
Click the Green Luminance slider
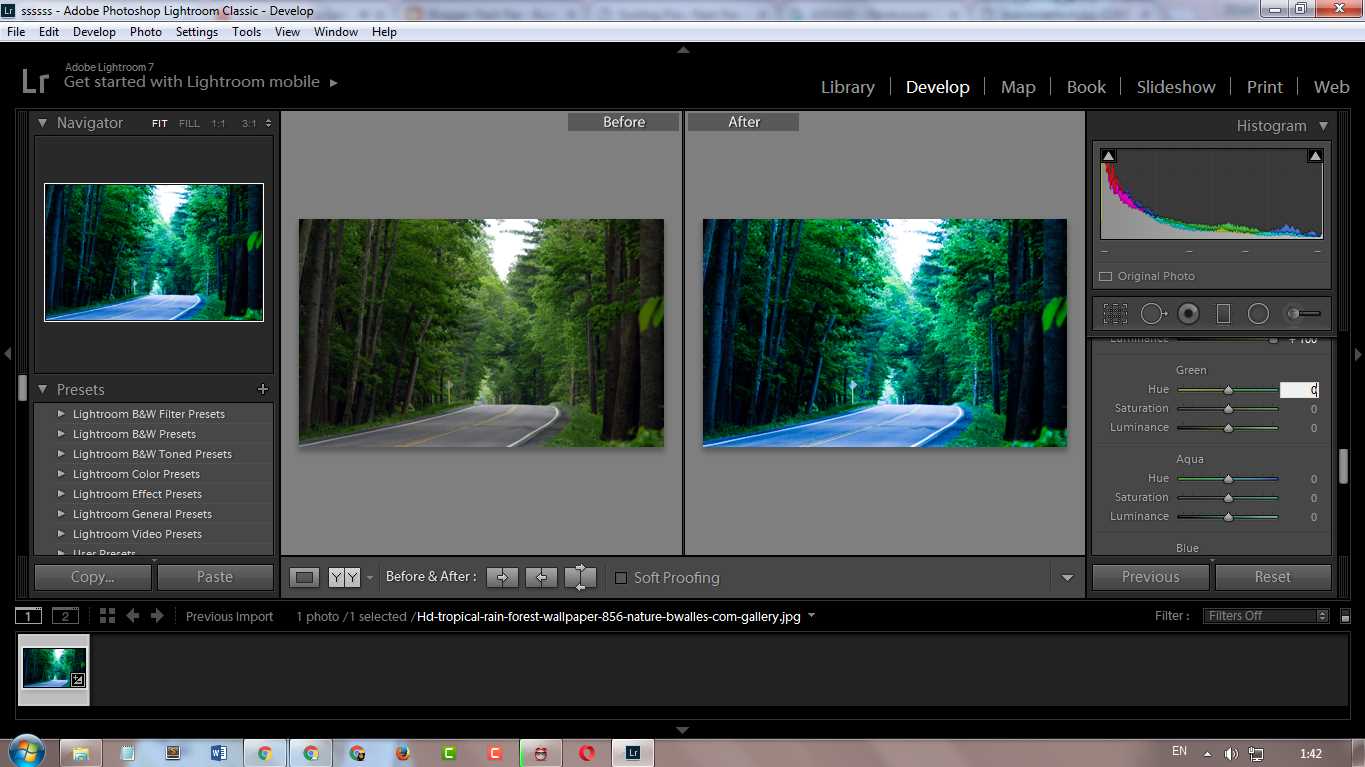[x=1228, y=428]
